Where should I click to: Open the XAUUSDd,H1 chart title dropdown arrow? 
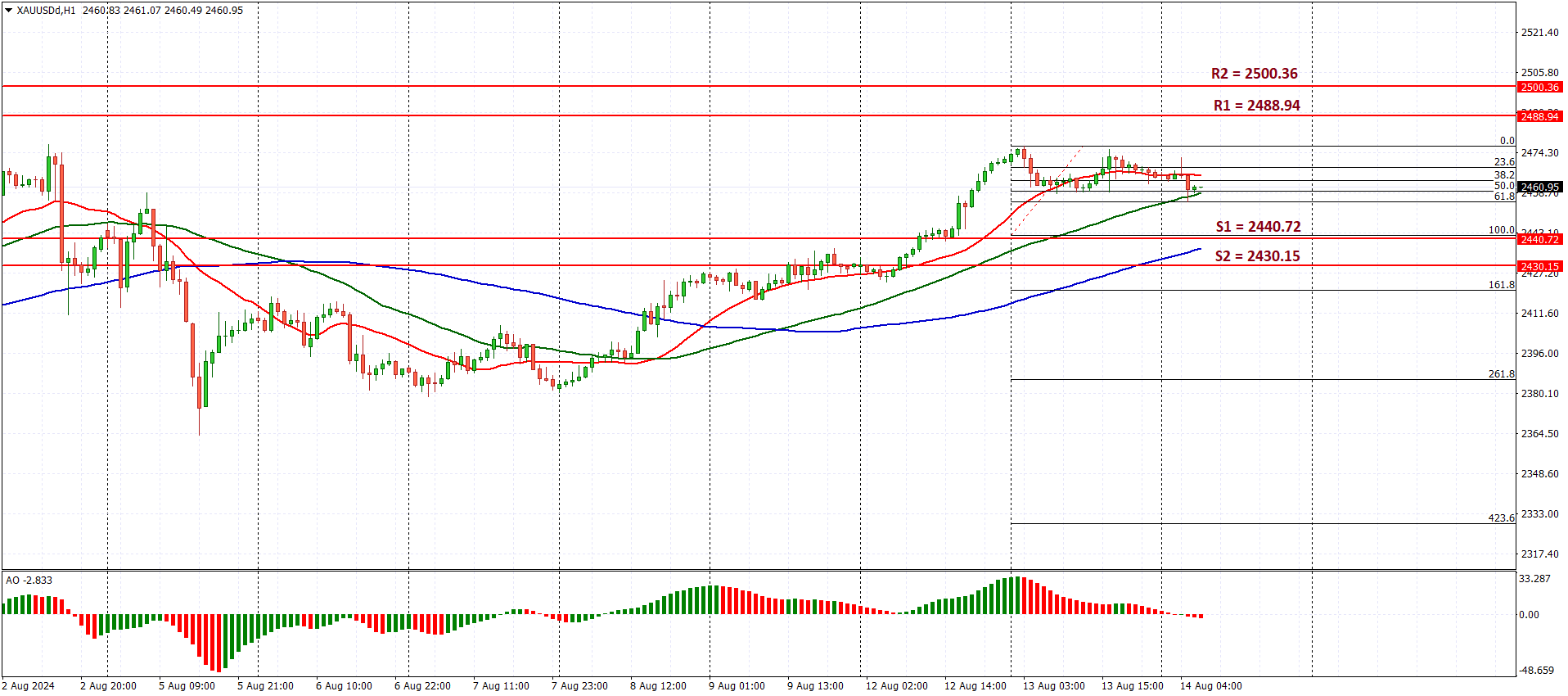click(9, 11)
